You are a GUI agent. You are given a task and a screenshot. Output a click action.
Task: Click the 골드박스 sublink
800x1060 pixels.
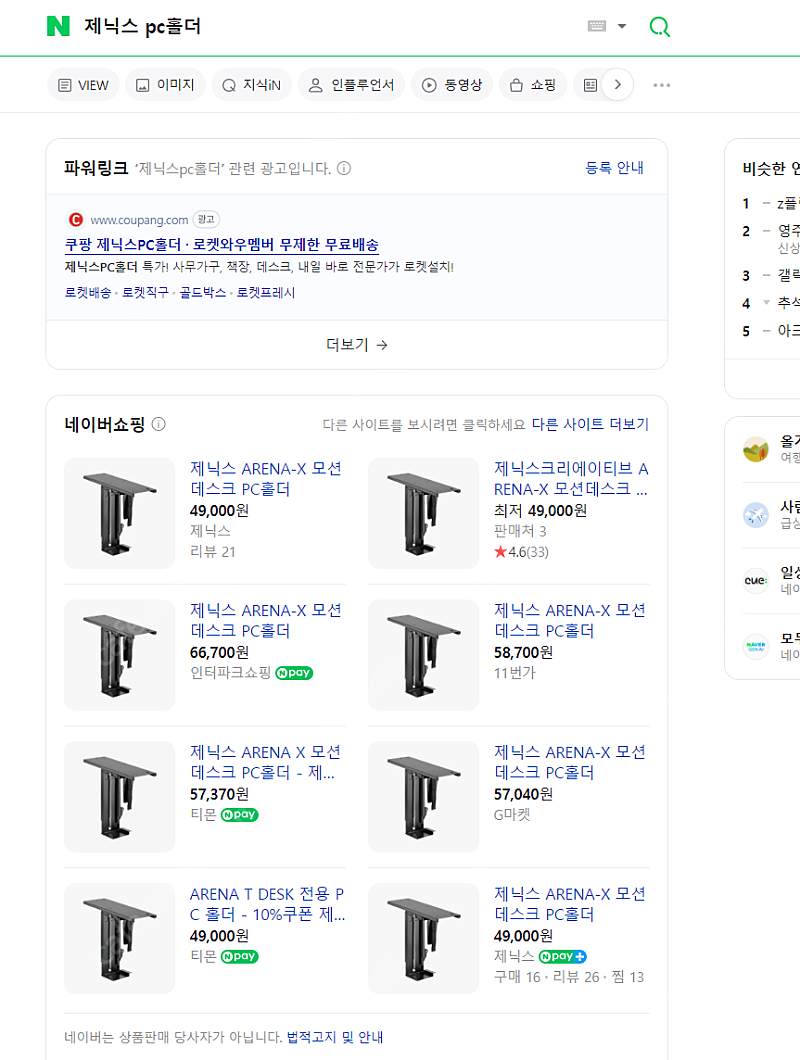[x=203, y=293]
